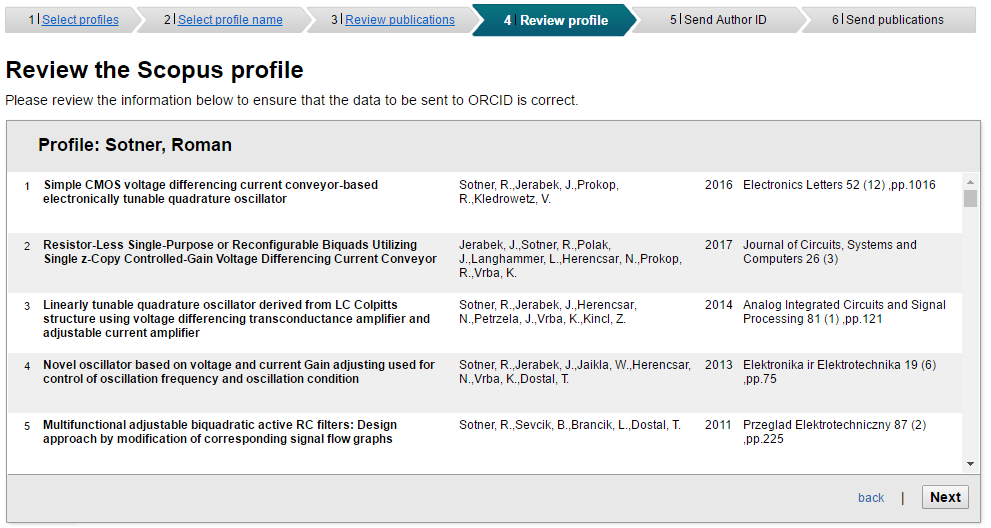Click step 5 Send Author ID

click(x=725, y=20)
